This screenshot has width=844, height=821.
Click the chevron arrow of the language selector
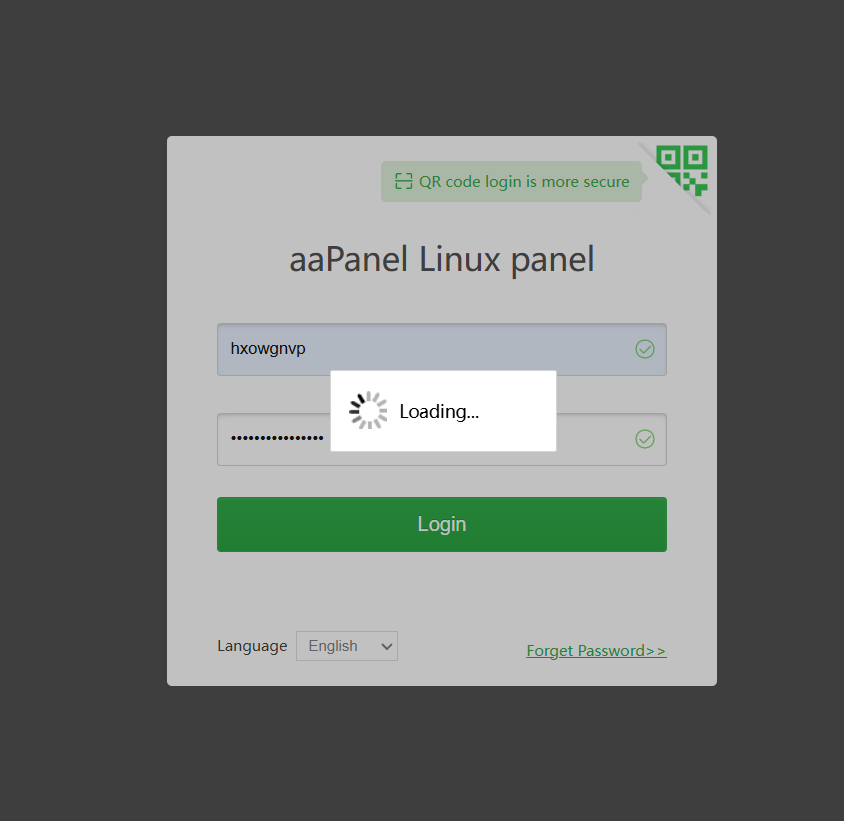[386, 647]
